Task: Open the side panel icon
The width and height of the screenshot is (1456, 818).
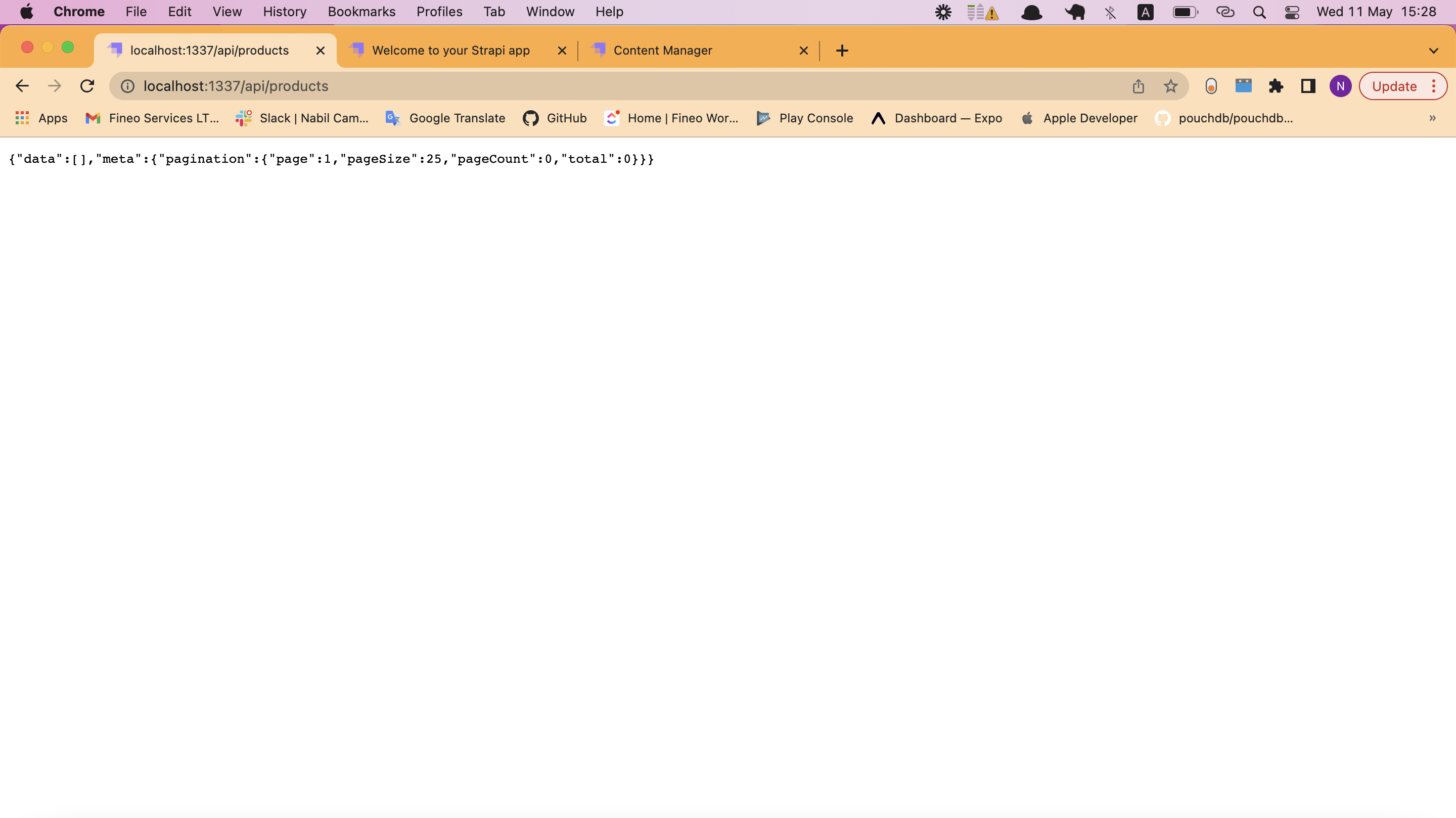Action: pyautogui.click(x=1307, y=86)
